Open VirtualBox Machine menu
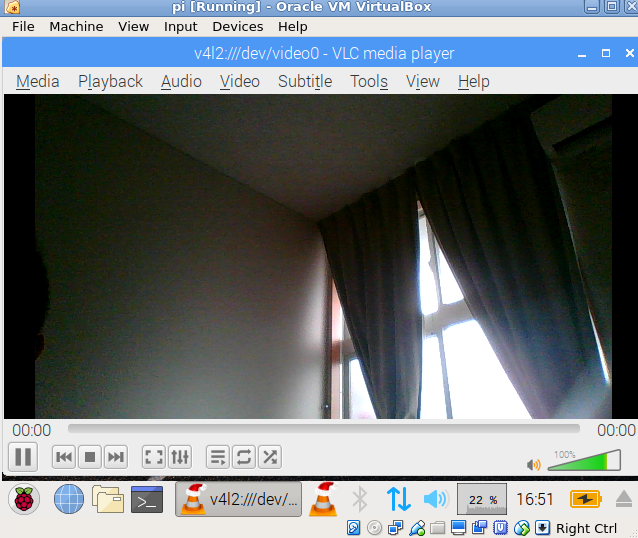The image size is (638, 538). [76, 26]
